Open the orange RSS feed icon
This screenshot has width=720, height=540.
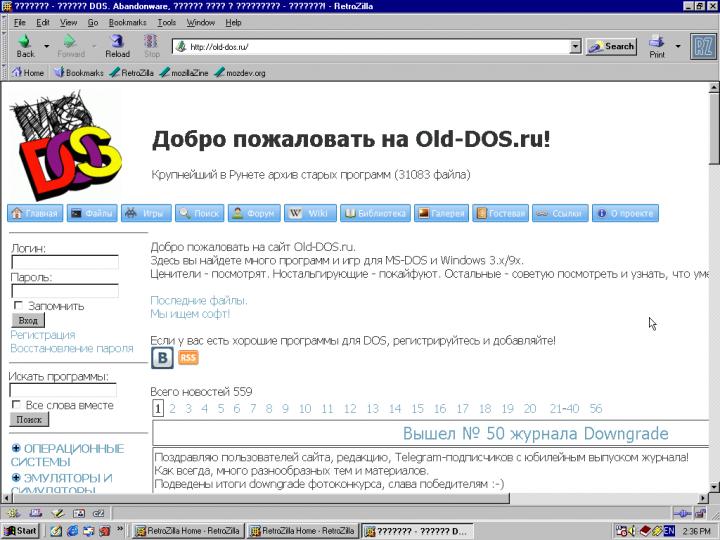click(x=188, y=357)
